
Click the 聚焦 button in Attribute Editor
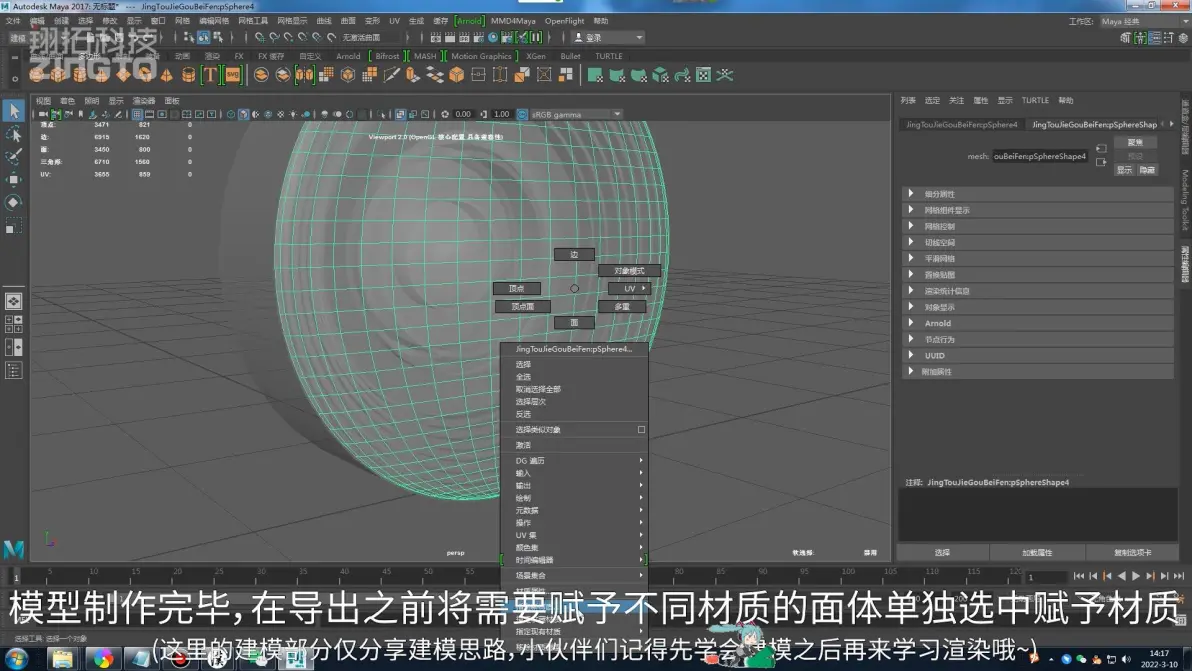(x=1135, y=142)
